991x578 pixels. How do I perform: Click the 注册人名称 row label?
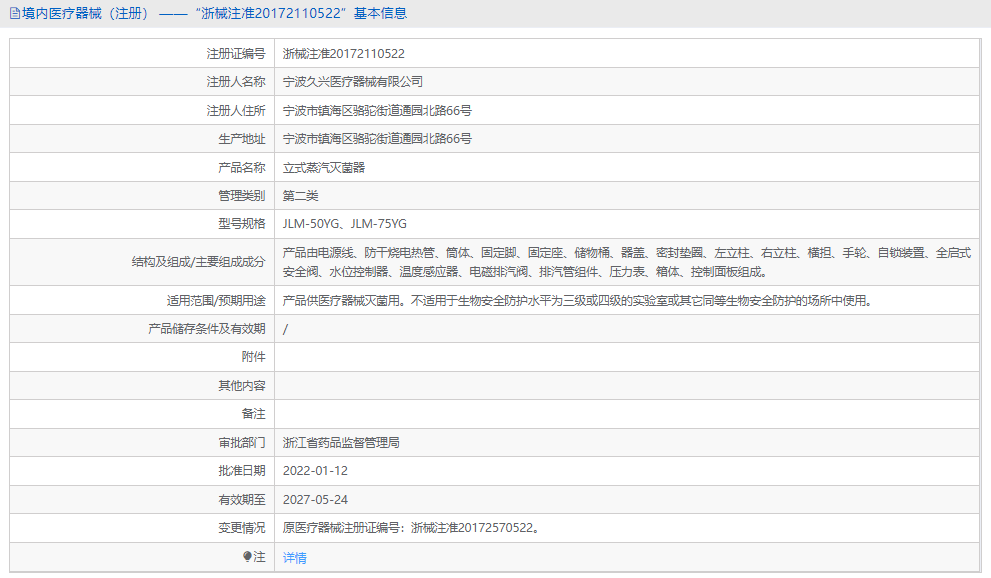(x=236, y=82)
